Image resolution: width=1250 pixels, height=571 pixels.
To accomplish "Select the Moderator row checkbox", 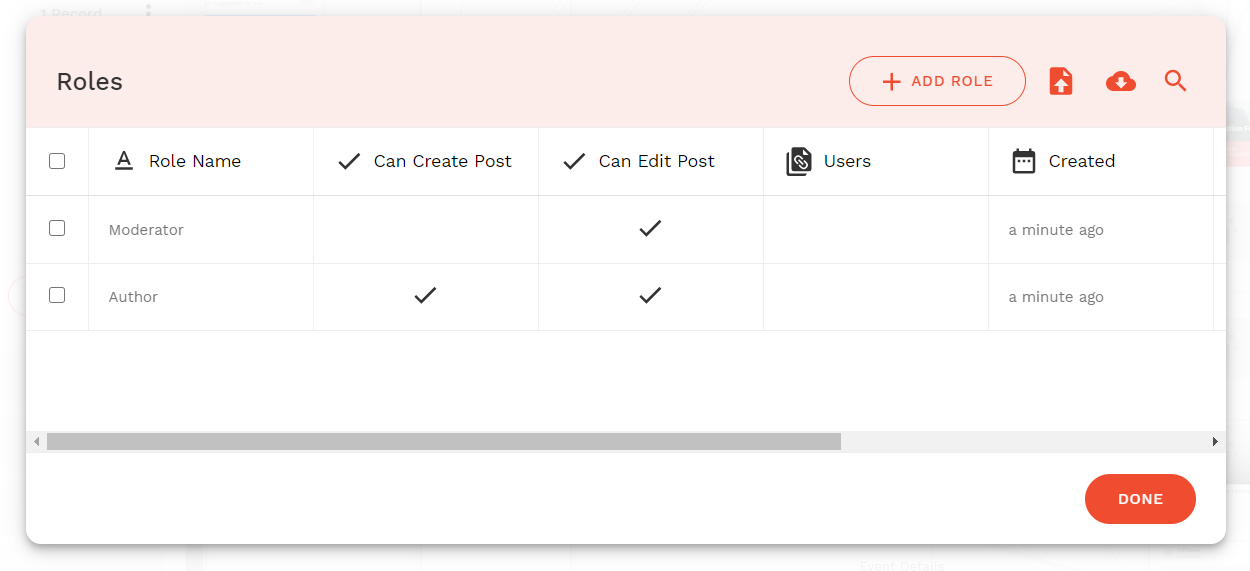I will coord(57,229).
